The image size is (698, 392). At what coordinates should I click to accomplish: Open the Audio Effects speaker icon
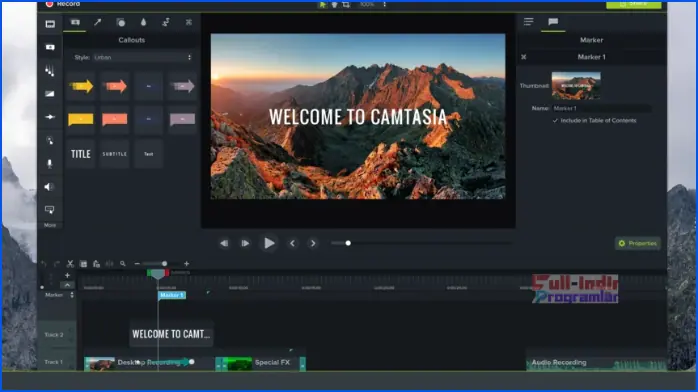49,187
